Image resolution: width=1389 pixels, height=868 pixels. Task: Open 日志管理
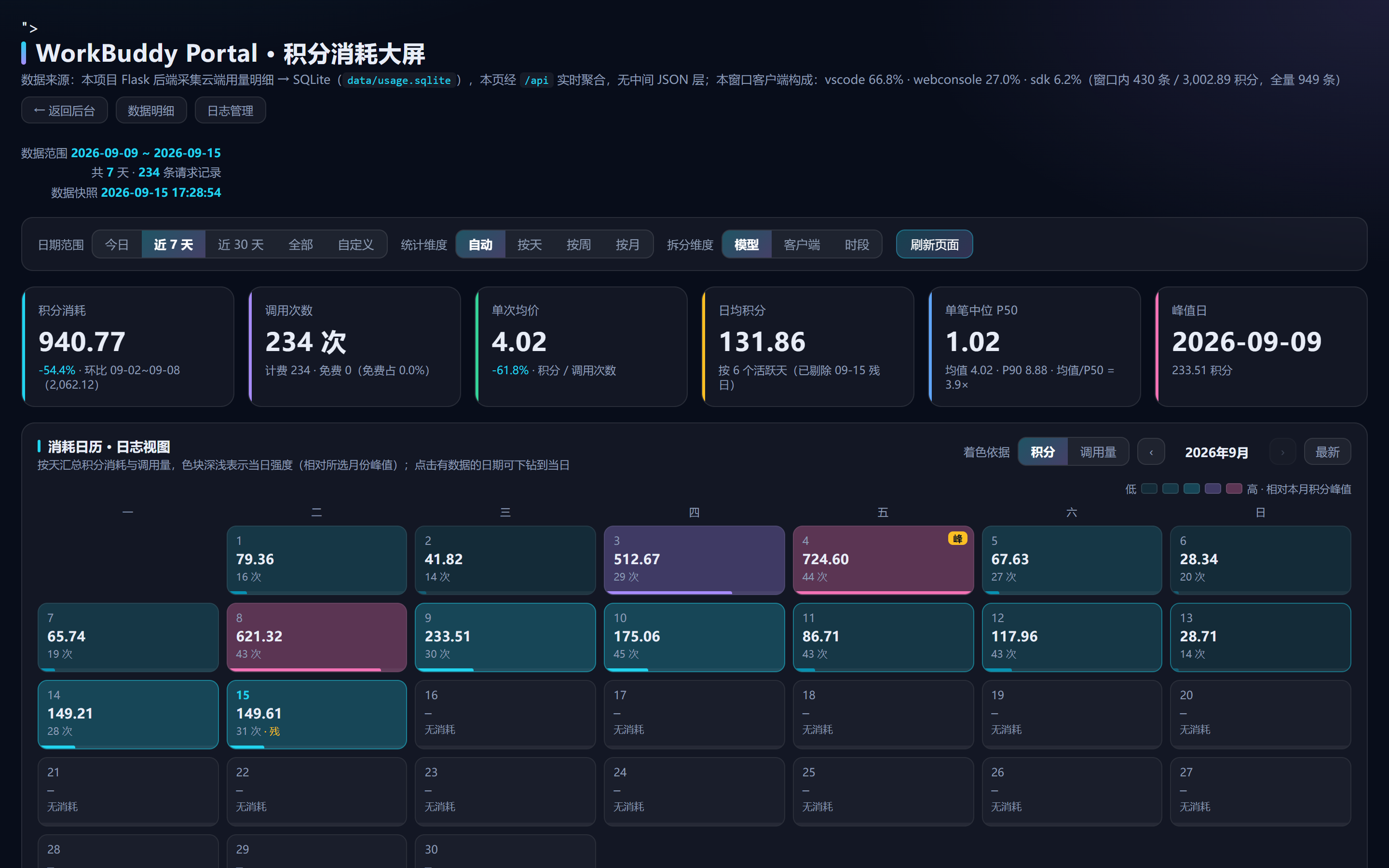coord(230,110)
